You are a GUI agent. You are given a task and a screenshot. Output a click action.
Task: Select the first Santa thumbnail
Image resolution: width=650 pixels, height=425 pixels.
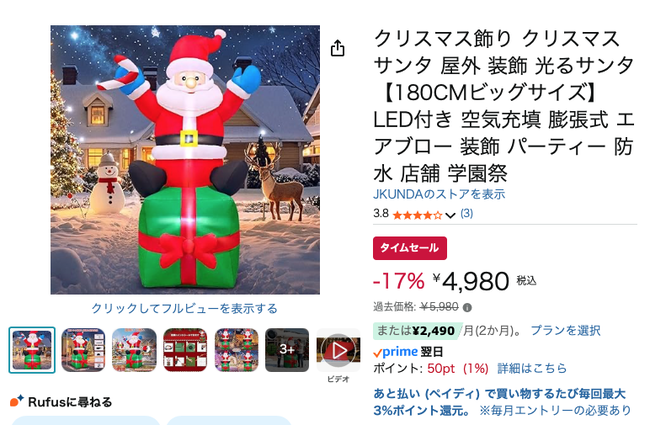coord(32,350)
